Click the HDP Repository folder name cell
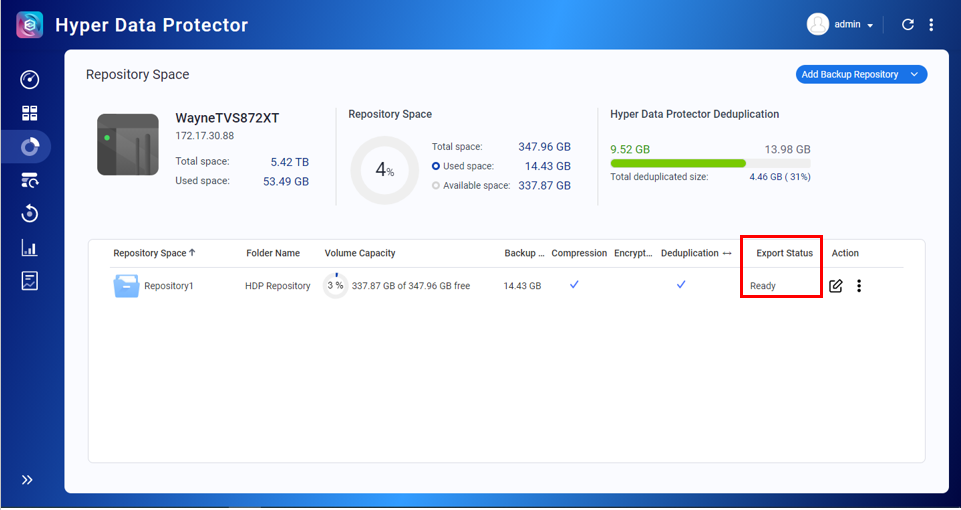This screenshot has height=510, width=961. 278,286
